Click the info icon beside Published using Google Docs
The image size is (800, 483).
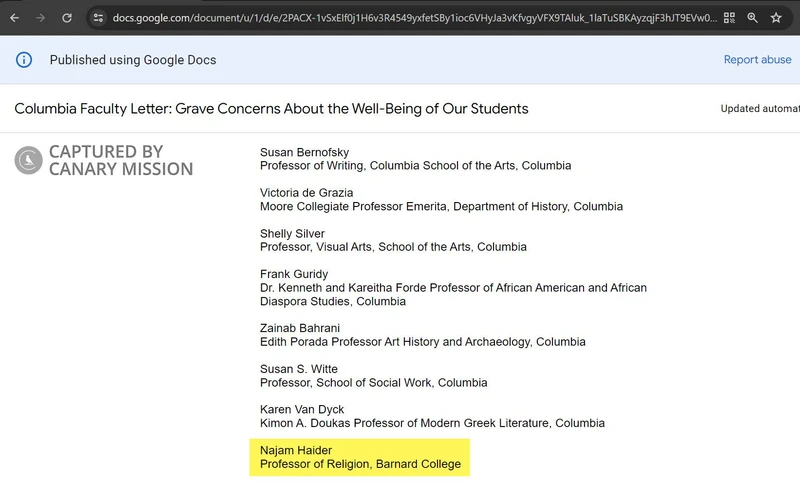pyautogui.click(x=23, y=60)
